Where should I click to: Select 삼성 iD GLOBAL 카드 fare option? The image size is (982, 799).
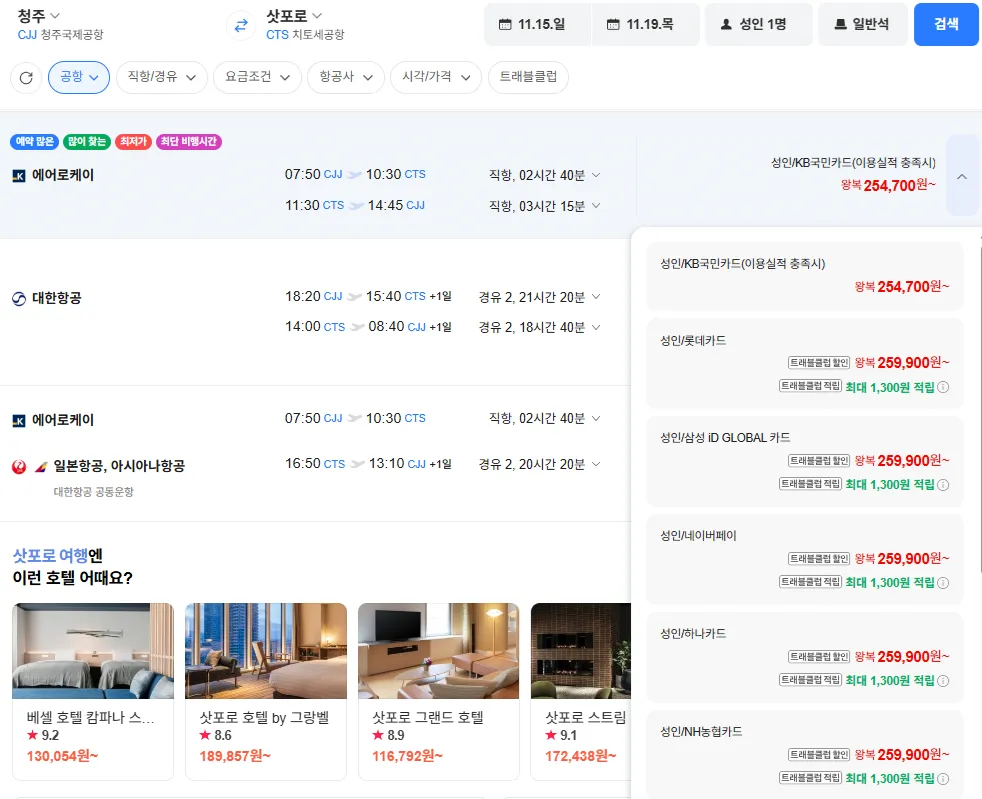click(805, 461)
